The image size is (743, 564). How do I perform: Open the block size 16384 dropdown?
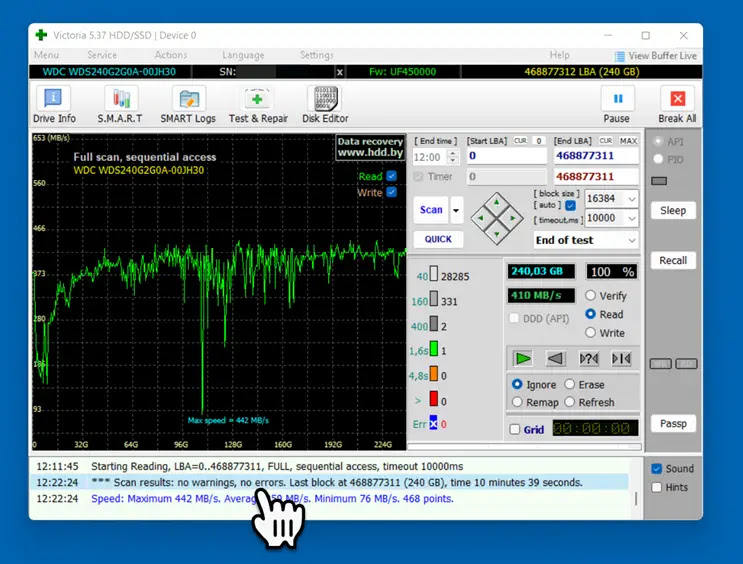click(x=632, y=199)
